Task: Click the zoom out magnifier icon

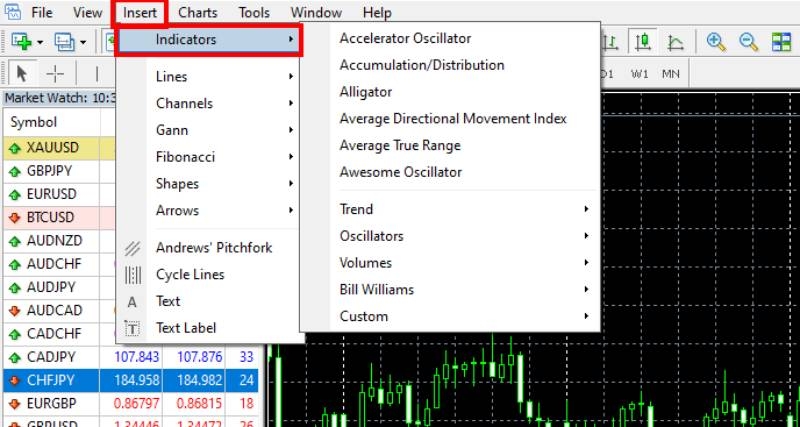Action: click(748, 42)
